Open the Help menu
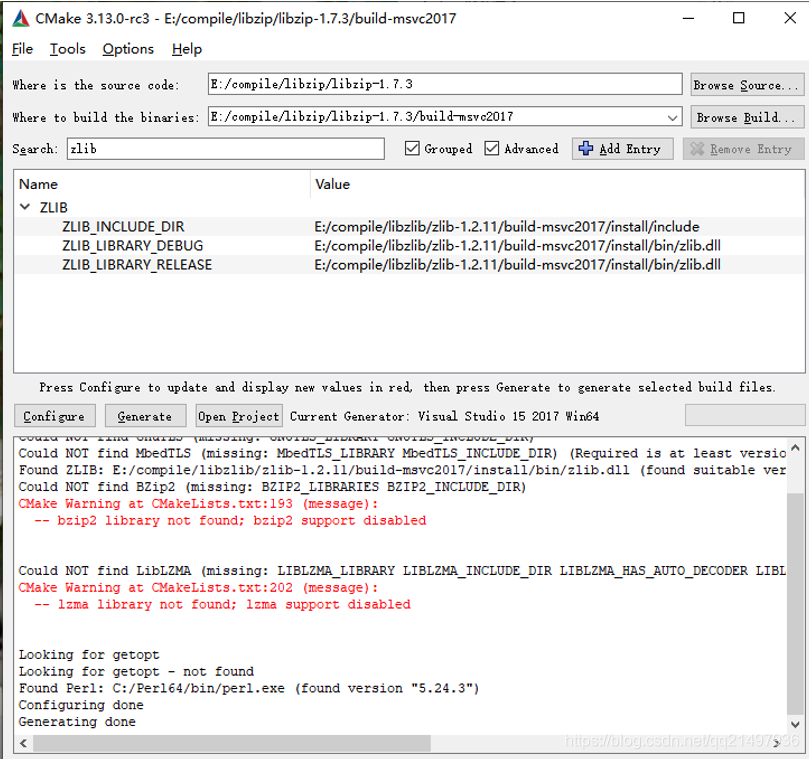809x759 pixels. pos(187,49)
